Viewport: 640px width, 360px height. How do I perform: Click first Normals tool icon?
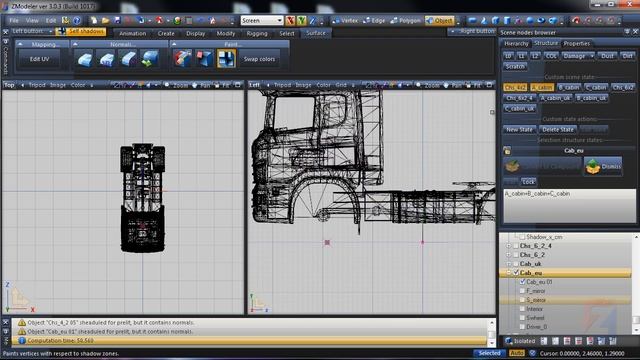point(84,59)
